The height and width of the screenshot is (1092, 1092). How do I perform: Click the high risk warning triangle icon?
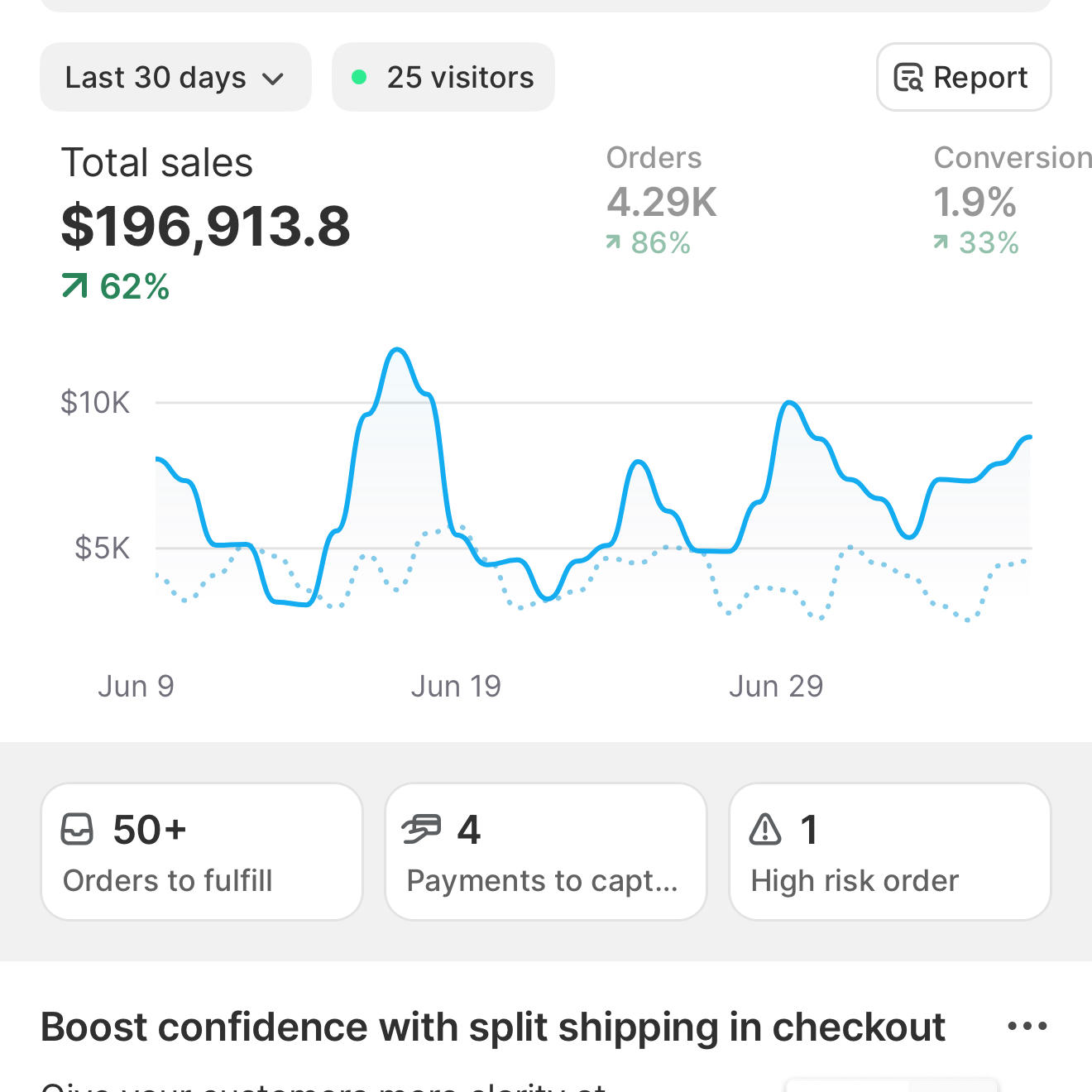767,830
